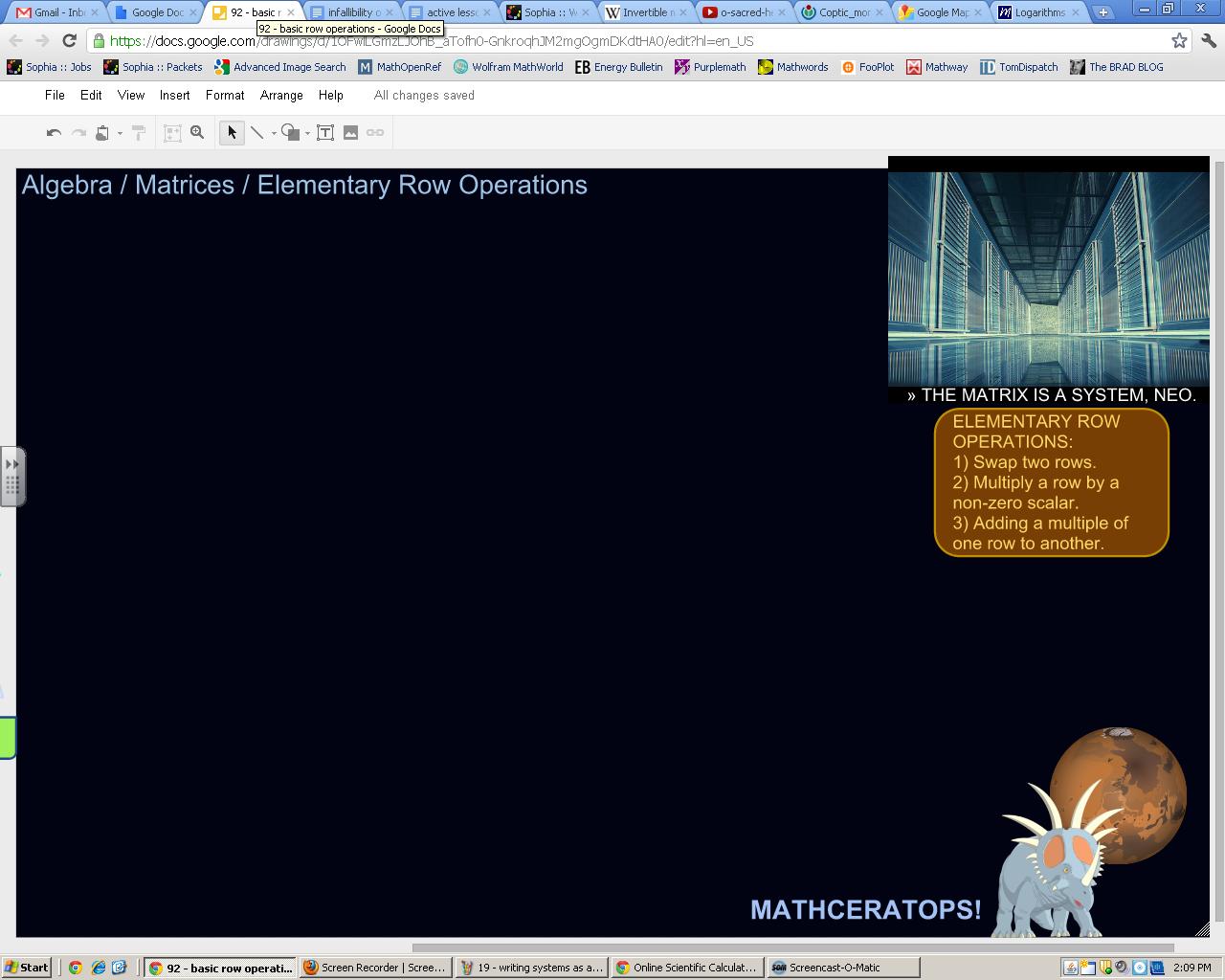Image resolution: width=1225 pixels, height=980 pixels.
Task: Open the File menu
Action: coord(55,96)
